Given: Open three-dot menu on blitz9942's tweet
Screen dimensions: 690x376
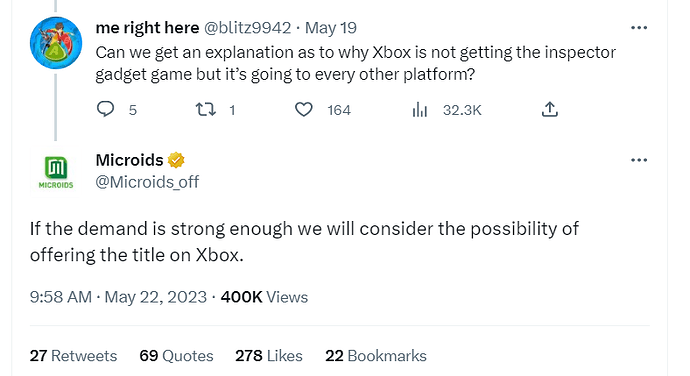Looking at the screenshot, I should (639, 27).
